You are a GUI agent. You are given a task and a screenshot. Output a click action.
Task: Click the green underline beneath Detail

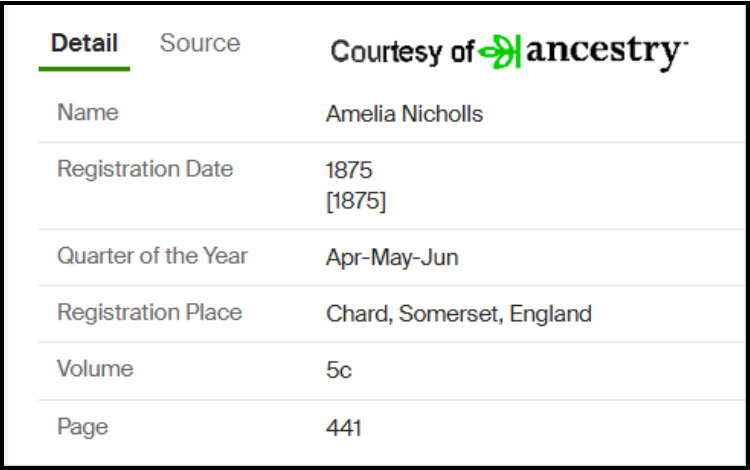tap(84, 69)
